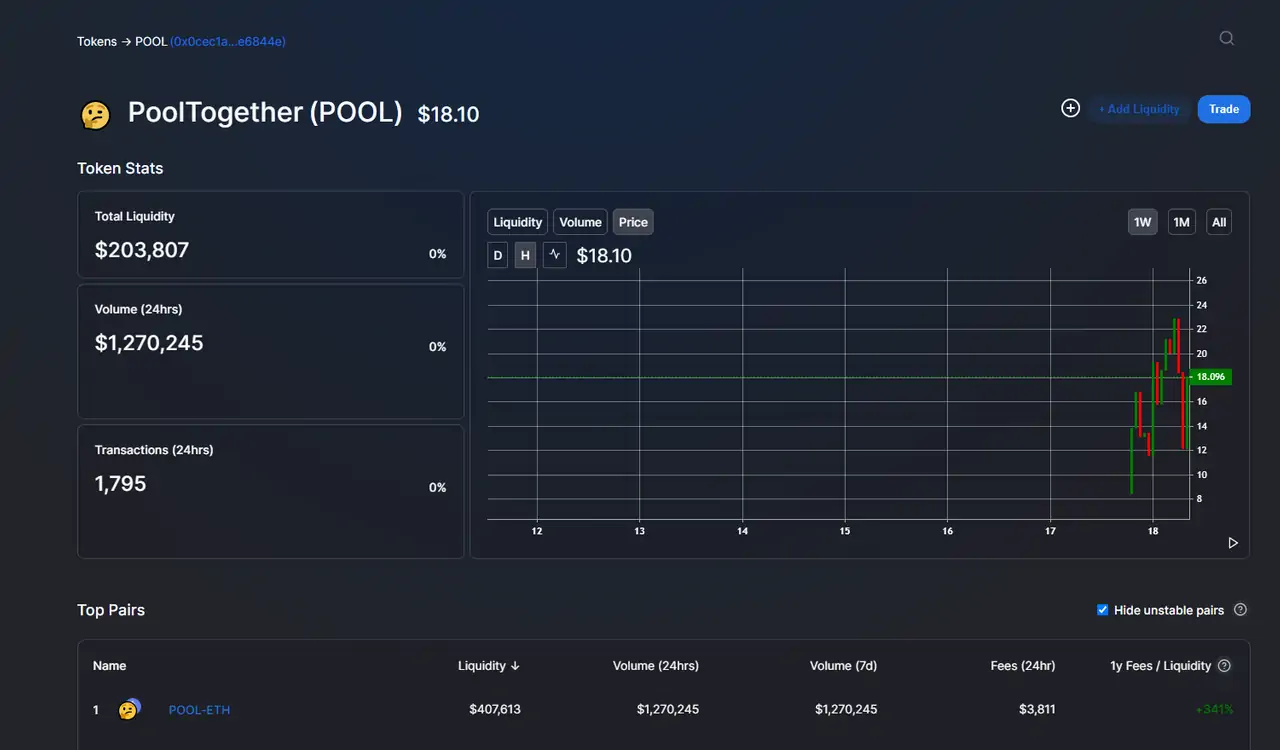This screenshot has width=1280, height=750.
Task: Click the Token Stats section heading
Action: pyautogui.click(x=120, y=168)
